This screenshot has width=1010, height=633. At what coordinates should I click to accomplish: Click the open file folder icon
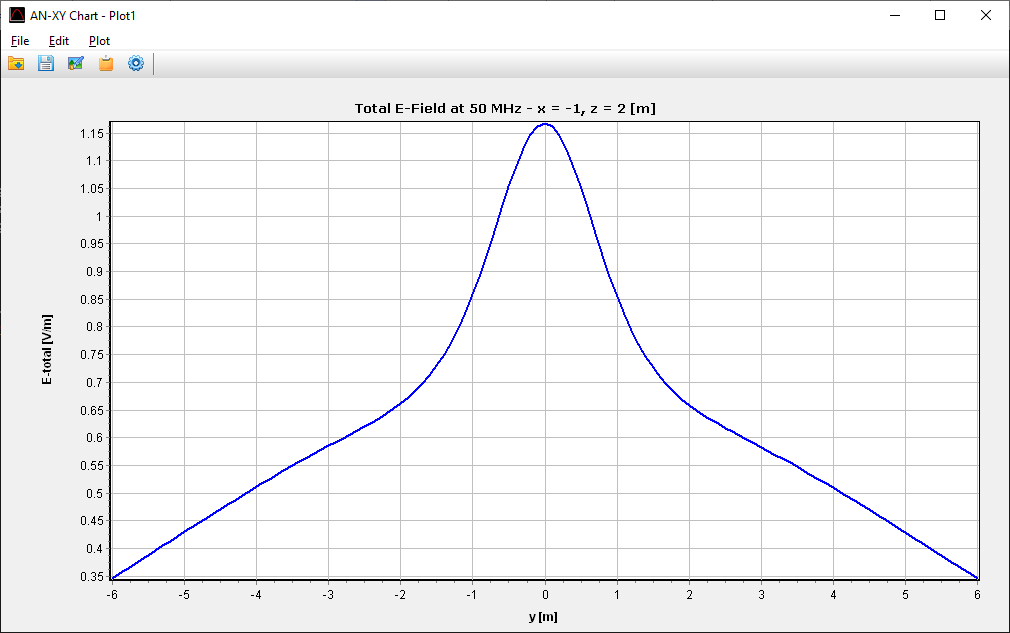coord(16,63)
